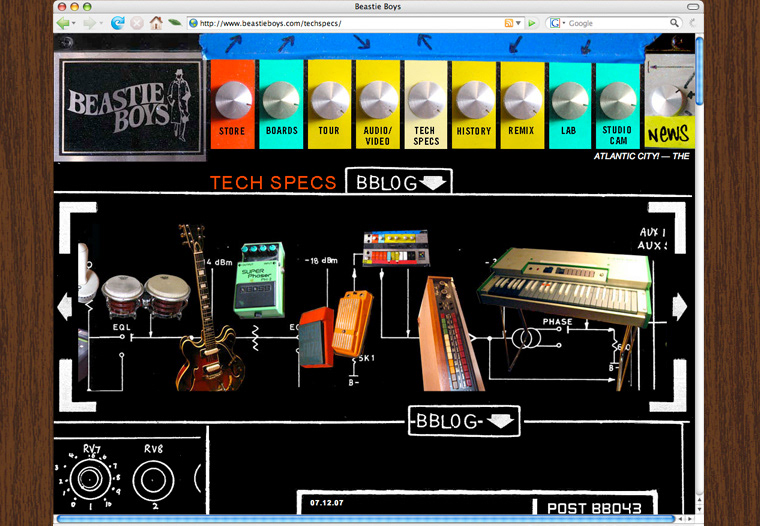Click the right carousel arrow
760x526 pixels.
click(x=680, y=306)
